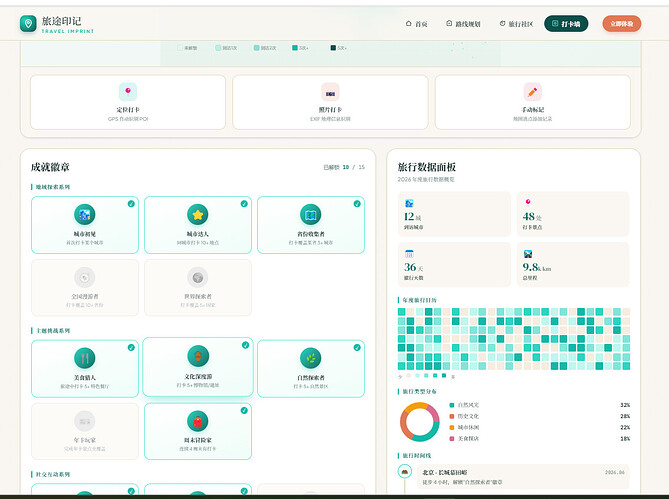This screenshot has width=669, height=499.
Task: Open the 首页 home nav item
Action: 416,24
